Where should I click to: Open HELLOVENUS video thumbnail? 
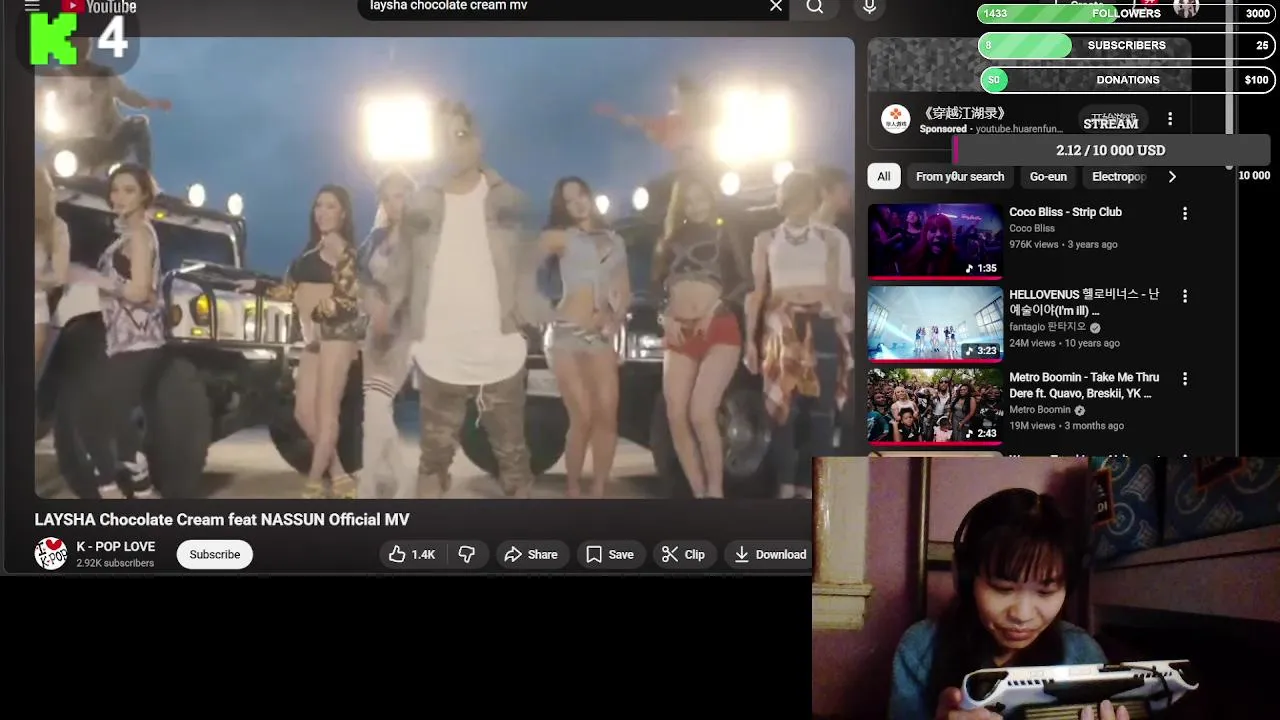[x=935, y=324]
